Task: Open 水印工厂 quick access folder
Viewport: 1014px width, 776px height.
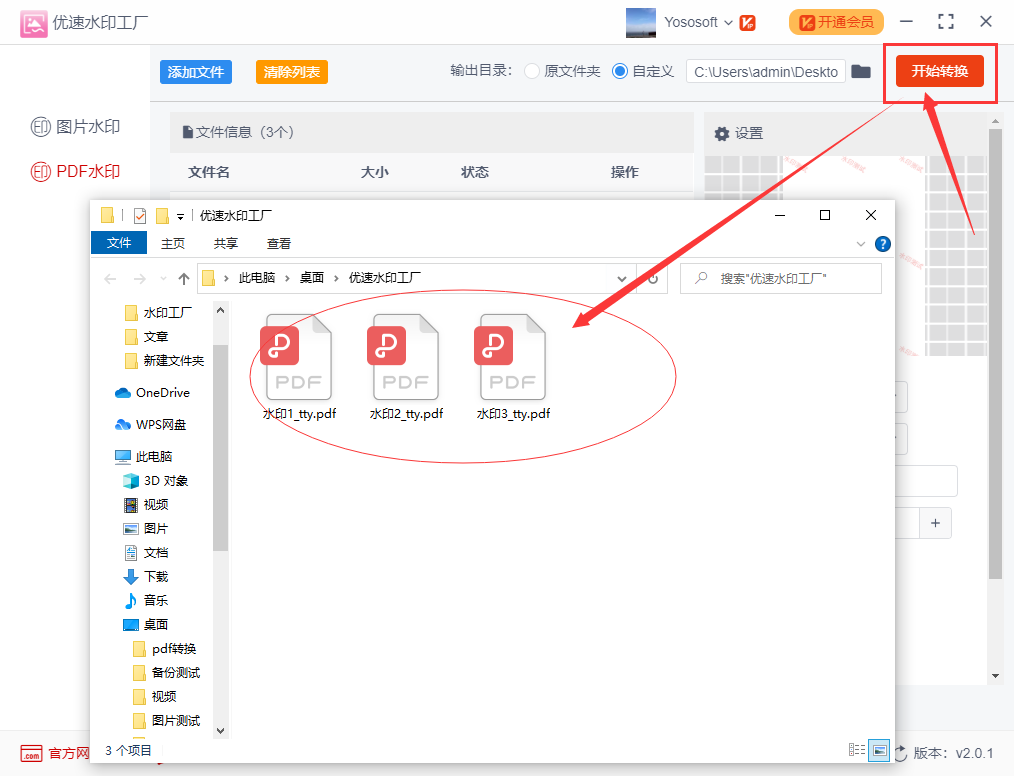Action: [158, 313]
